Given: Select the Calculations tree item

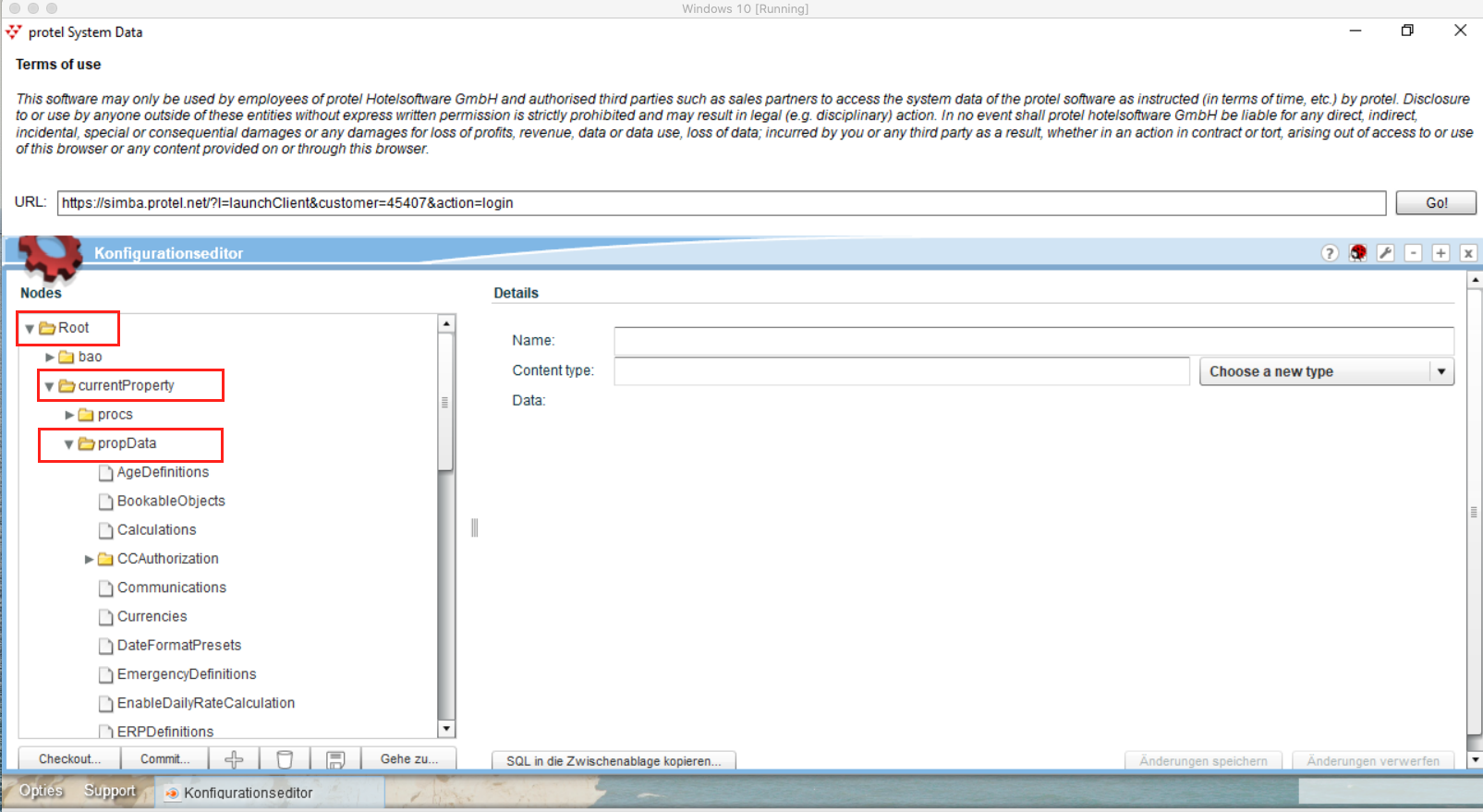Looking at the screenshot, I should (156, 529).
